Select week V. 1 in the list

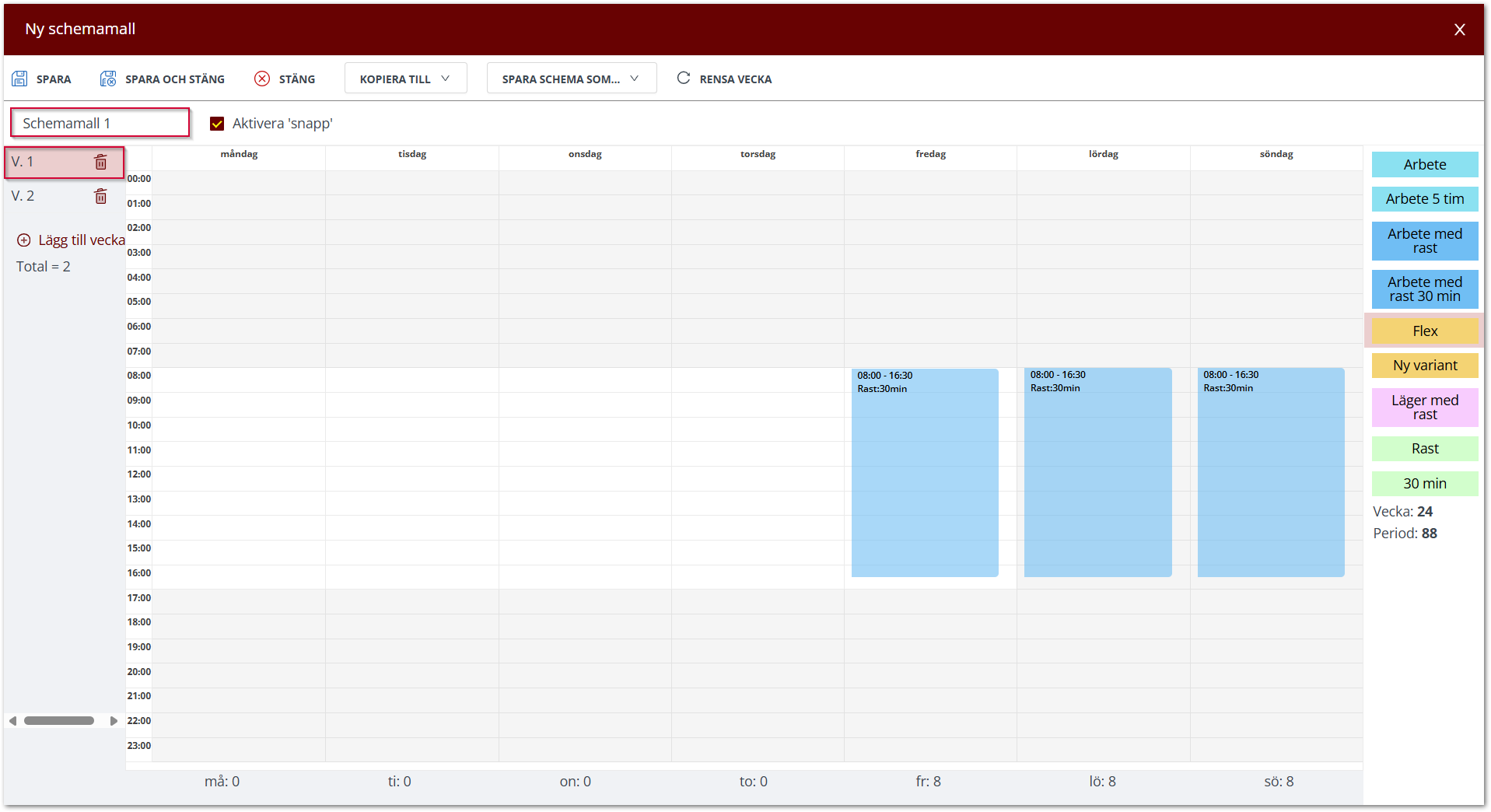tap(65, 162)
